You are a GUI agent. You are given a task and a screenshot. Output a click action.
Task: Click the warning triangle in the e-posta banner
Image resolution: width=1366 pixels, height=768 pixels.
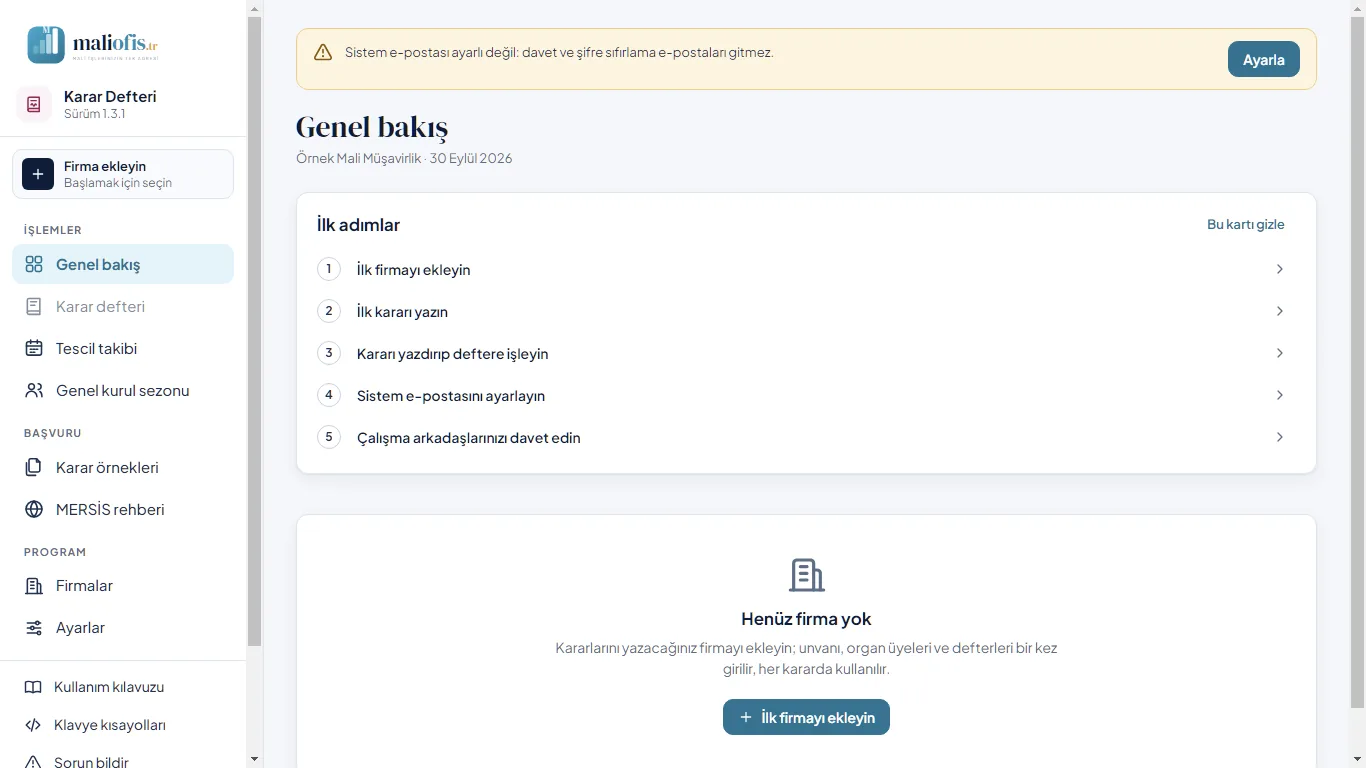323,52
